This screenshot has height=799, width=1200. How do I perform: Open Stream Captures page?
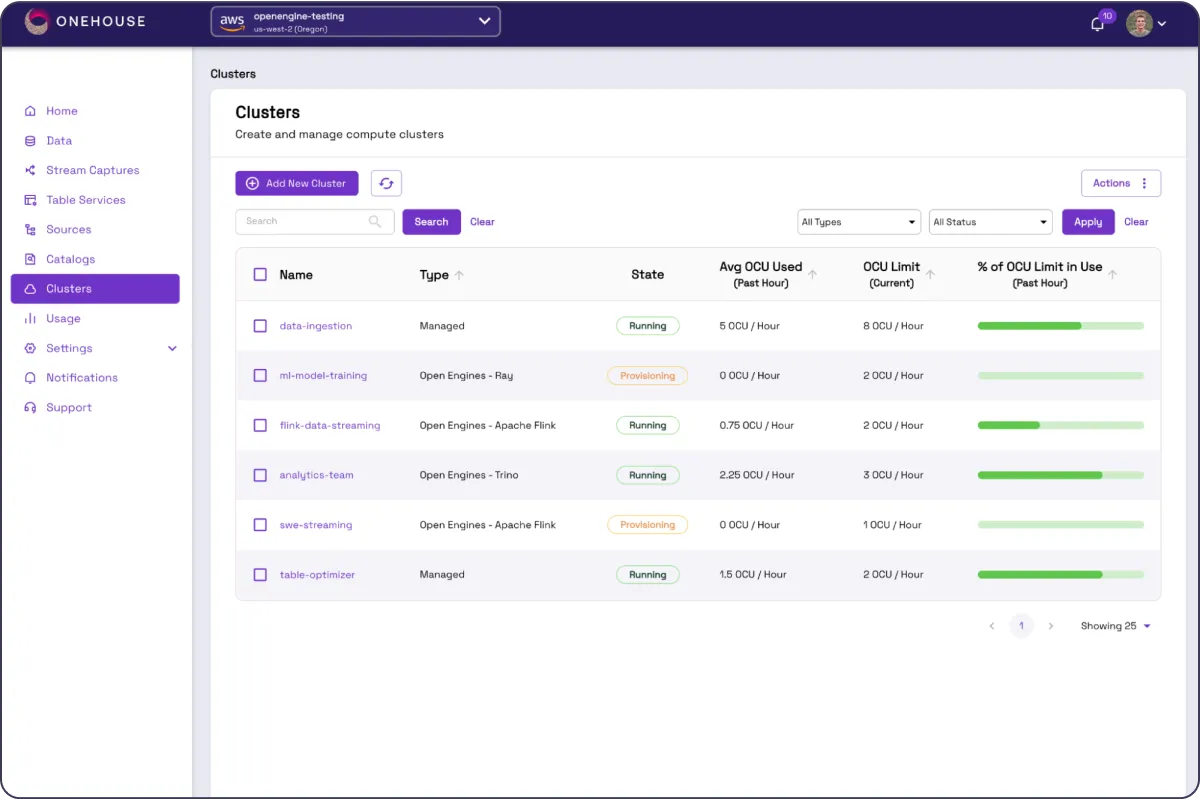[93, 170]
